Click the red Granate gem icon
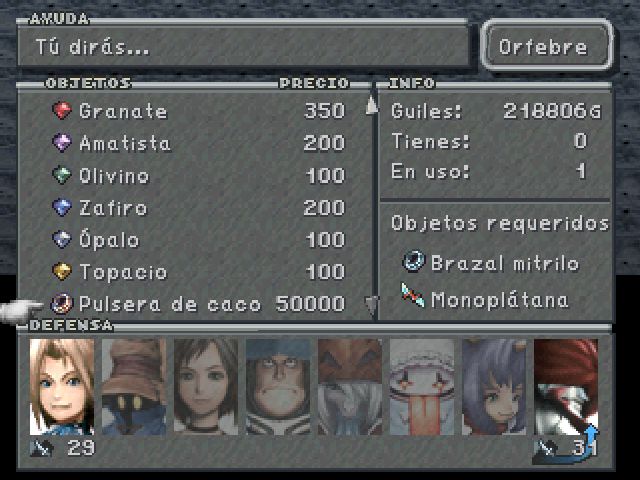 click(x=62, y=110)
